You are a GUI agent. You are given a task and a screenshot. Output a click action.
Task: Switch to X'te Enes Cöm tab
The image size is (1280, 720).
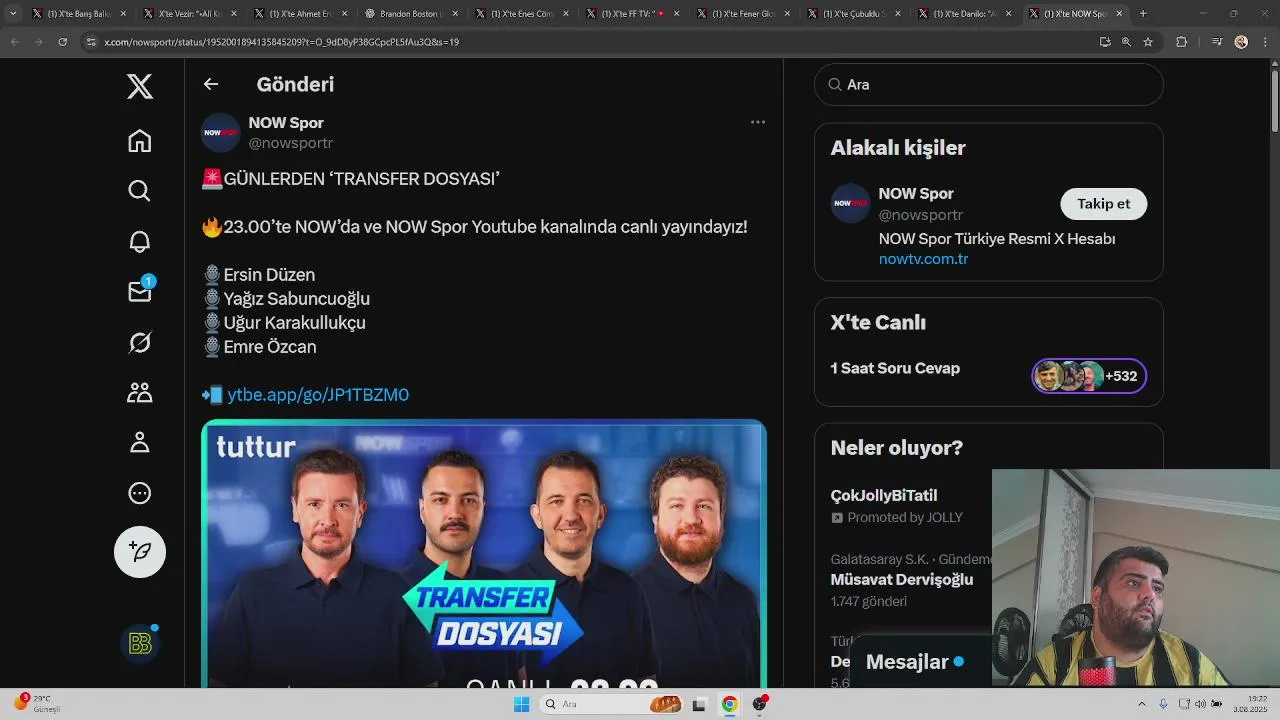tap(523, 14)
